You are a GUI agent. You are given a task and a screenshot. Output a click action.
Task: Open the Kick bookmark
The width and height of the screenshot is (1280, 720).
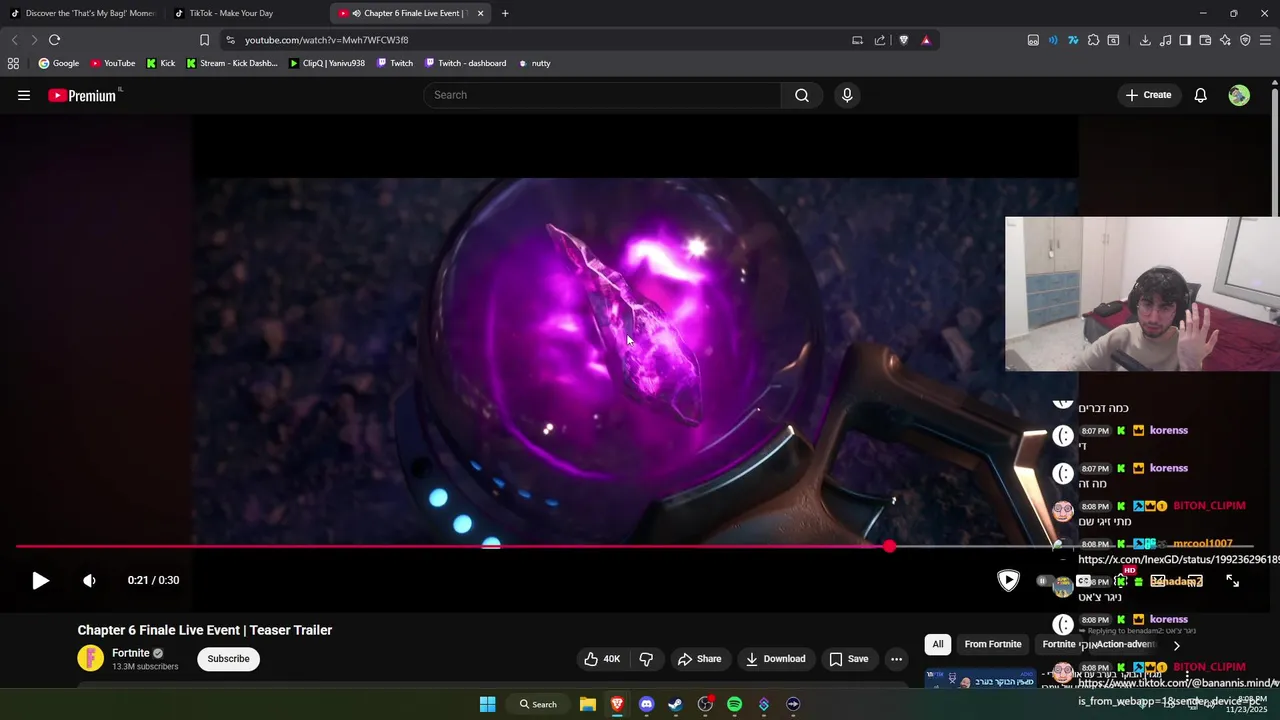click(x=160, y=63)
